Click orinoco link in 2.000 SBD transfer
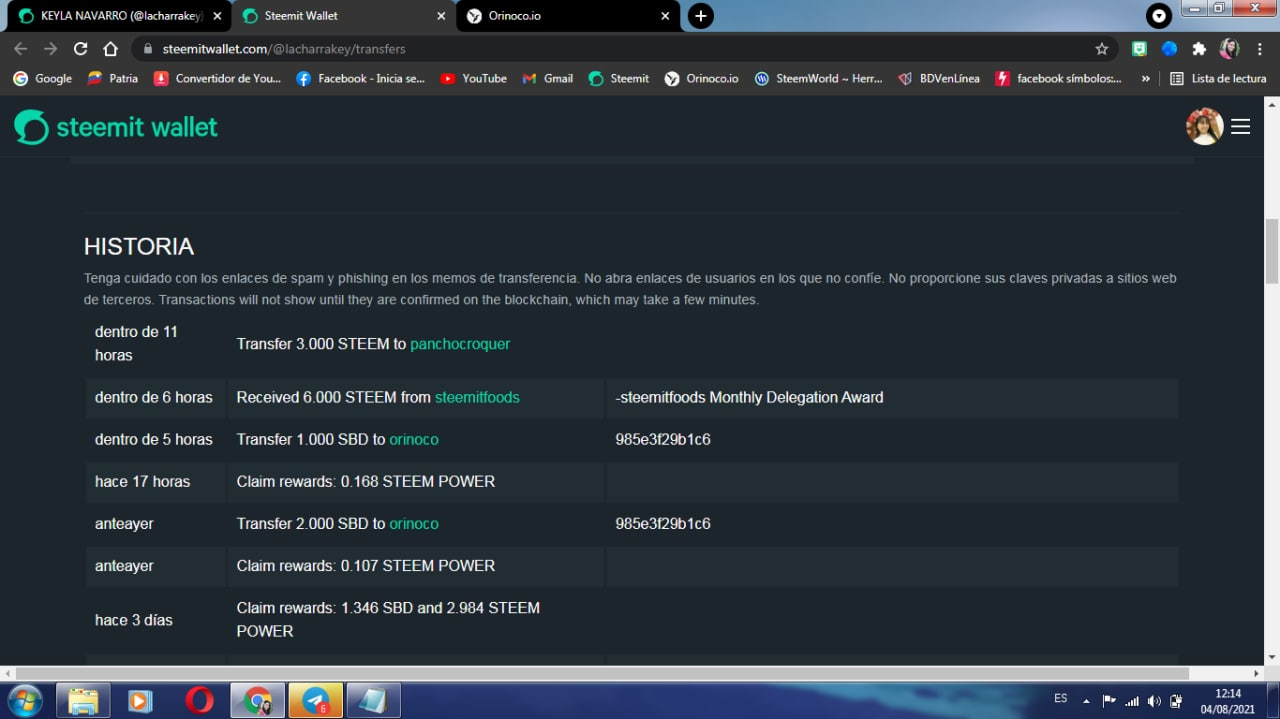Viewport: 1280px width, 719px height. [x=414, y=524]
